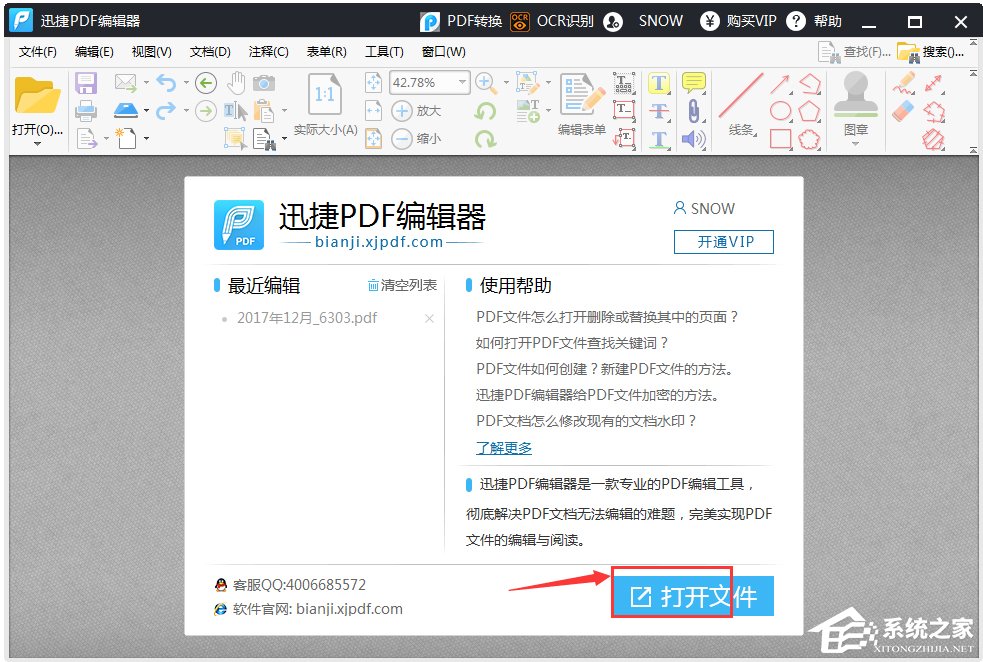Viewport: 983px width, 662px height.
Task: Click the Edit Form (编辑表单) icon
Action: coord(582,95)
